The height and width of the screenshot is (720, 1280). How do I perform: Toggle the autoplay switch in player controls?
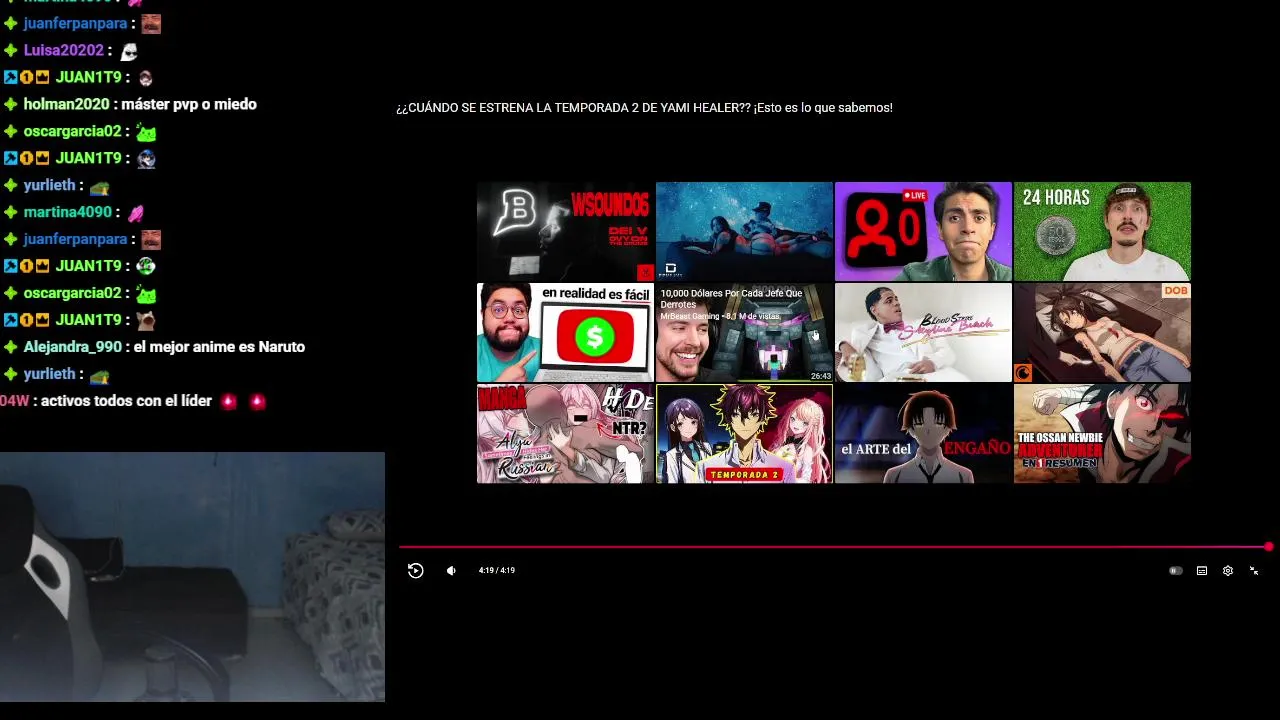[1176, 571]
